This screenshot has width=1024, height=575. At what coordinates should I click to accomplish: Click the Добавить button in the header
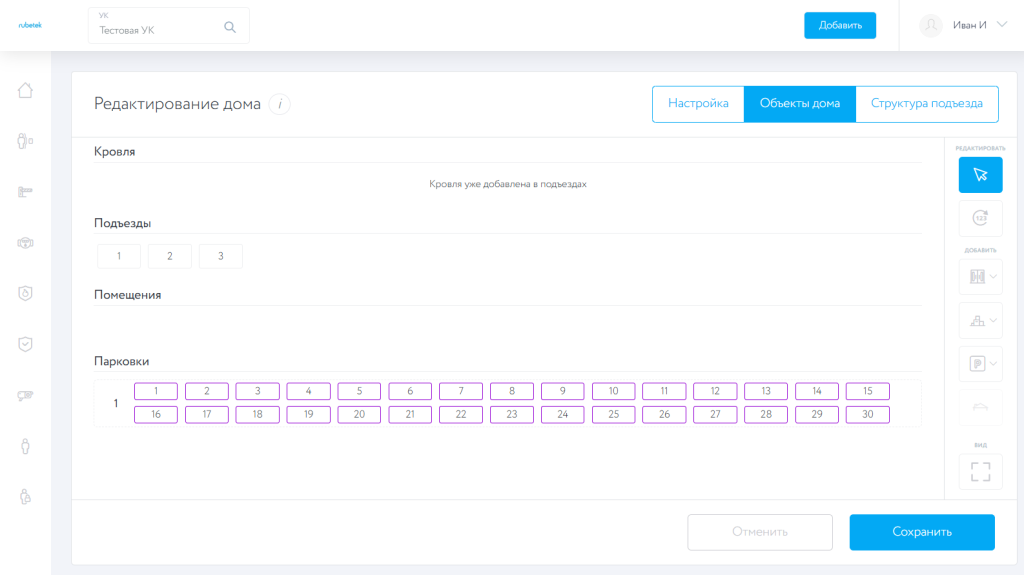click(x=840, y=25)
